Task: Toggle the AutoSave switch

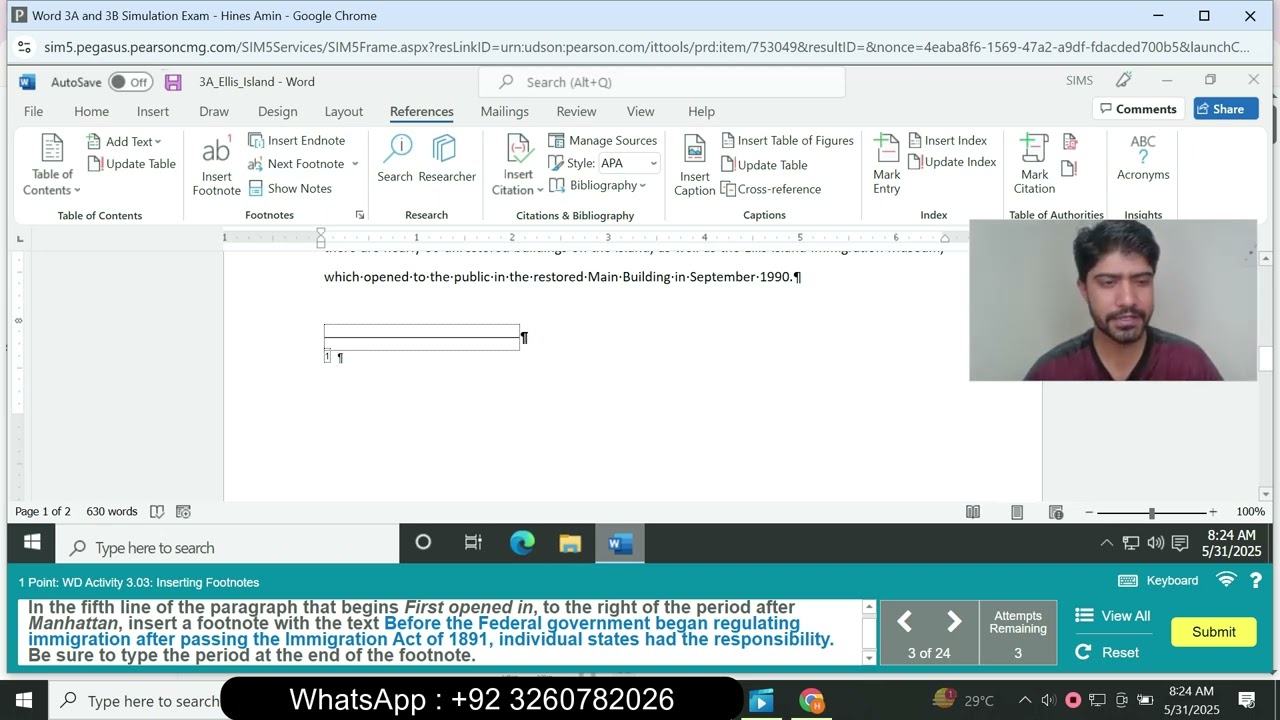Action: pos(130,82)
